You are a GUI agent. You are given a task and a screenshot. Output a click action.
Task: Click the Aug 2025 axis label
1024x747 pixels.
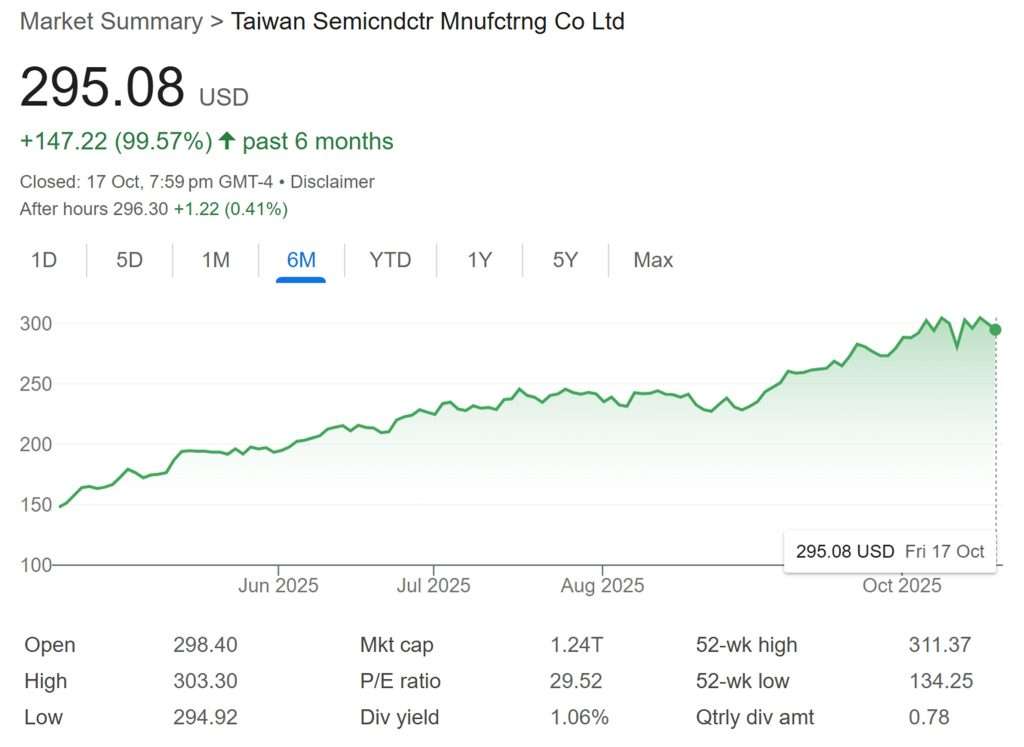(x=603, y=586)
